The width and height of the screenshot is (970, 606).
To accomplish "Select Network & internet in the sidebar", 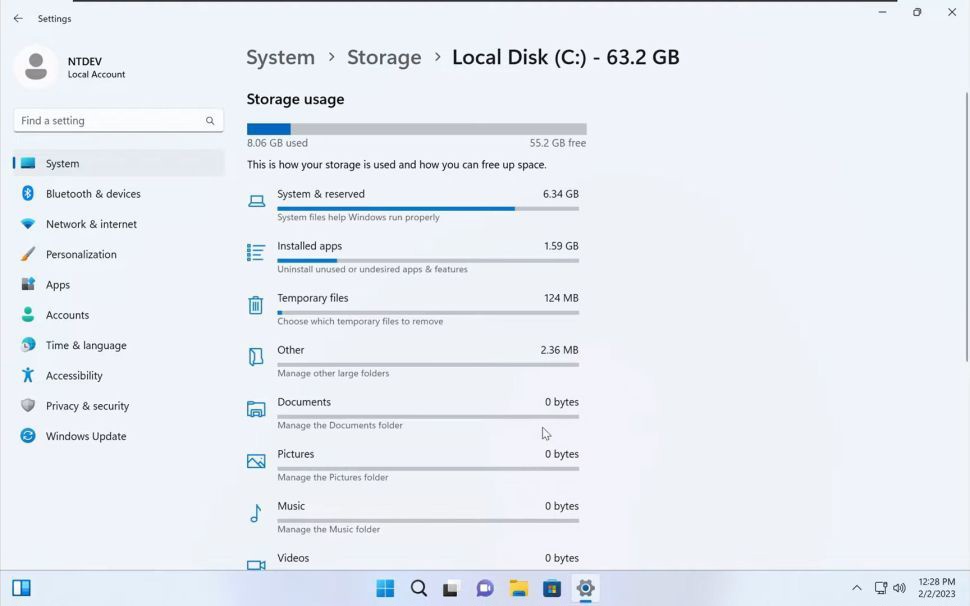I will [x=92, y=224].
